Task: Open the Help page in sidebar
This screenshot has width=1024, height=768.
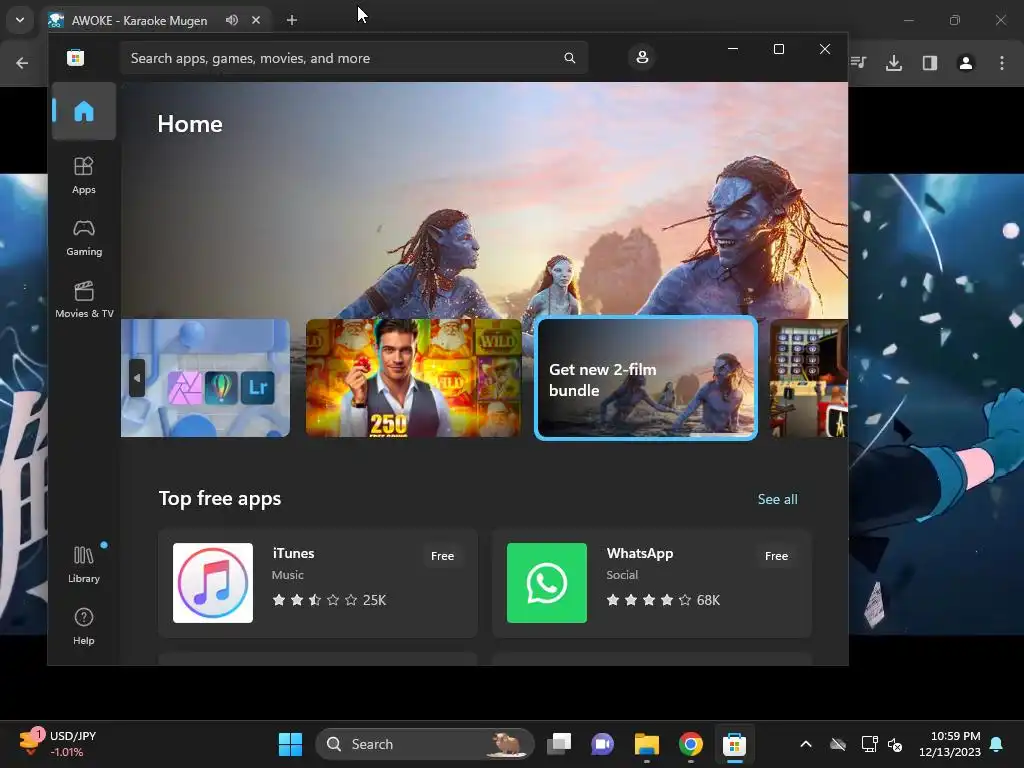Action: [x=84, y=626]
